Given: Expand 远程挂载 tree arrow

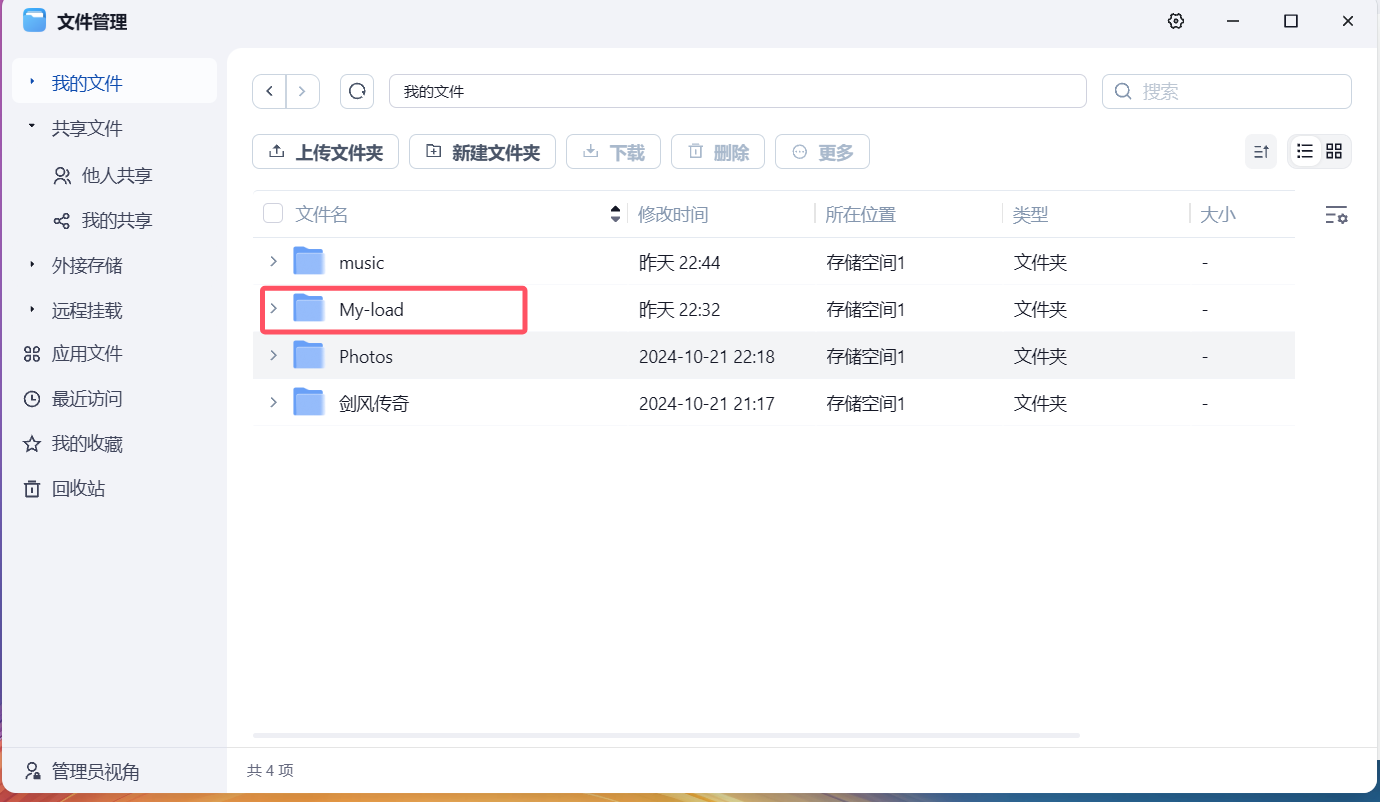Looking at the screenshot, I should click(32, 310).
